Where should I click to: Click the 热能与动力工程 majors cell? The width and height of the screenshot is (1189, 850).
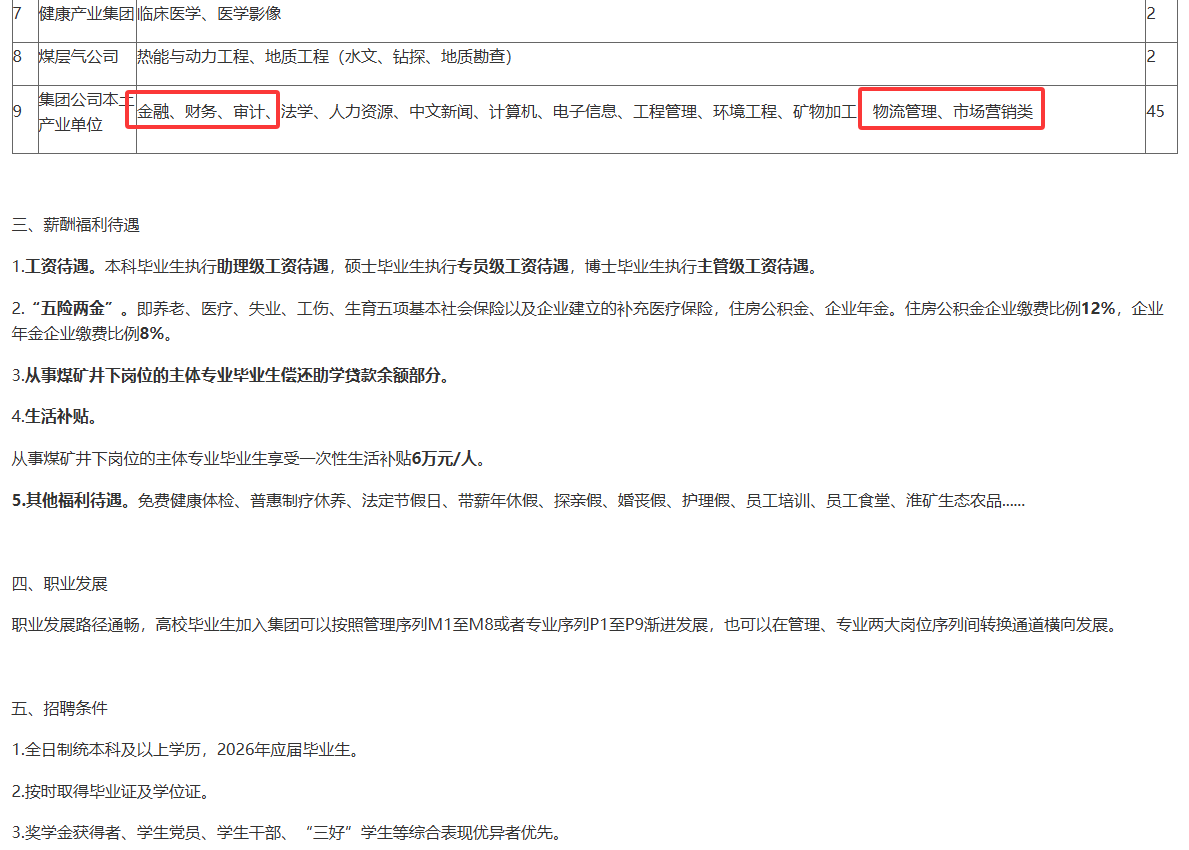324,57
